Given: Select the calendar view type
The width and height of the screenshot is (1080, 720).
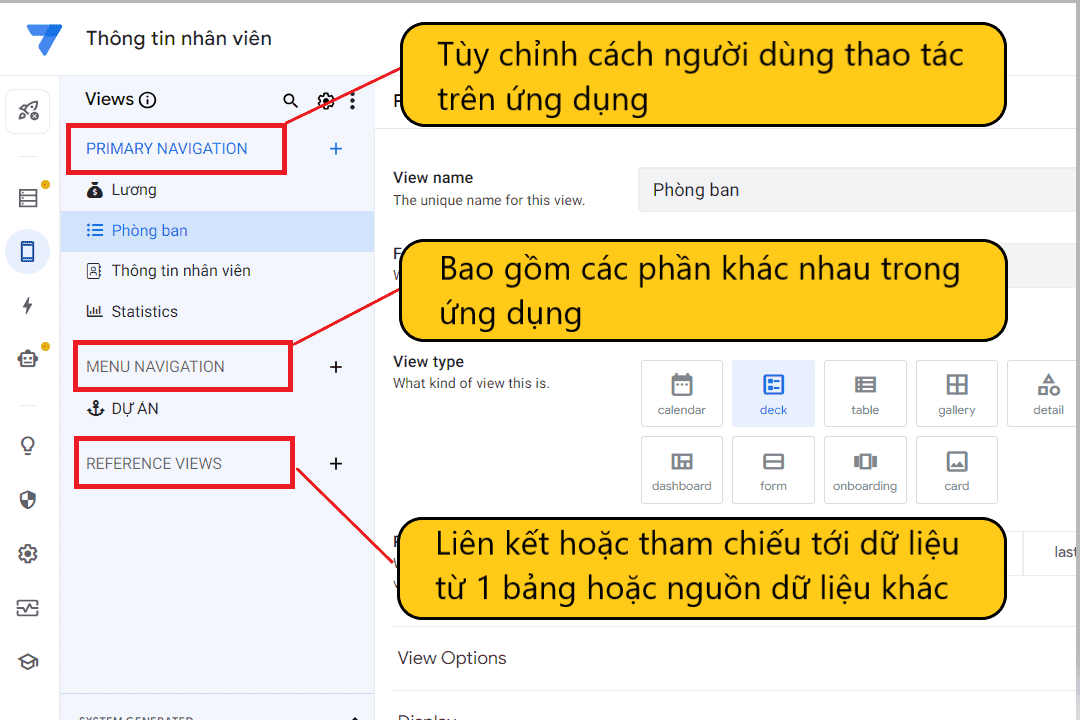Looking at the screenshot, I should pos(681,392).
